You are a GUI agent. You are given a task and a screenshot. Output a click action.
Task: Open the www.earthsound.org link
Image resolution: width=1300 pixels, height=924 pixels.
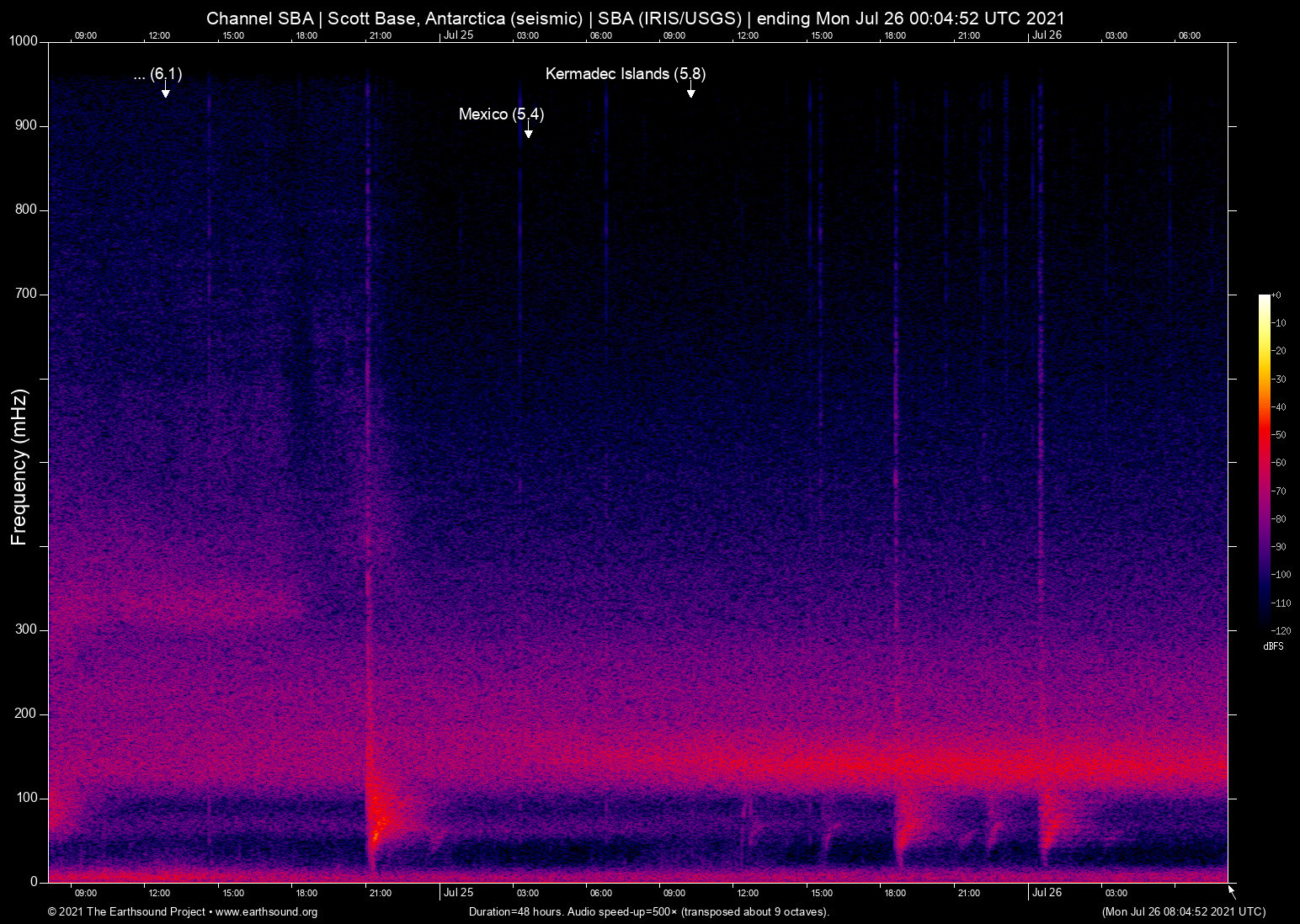pyautogui.click(x=266, y=912)
